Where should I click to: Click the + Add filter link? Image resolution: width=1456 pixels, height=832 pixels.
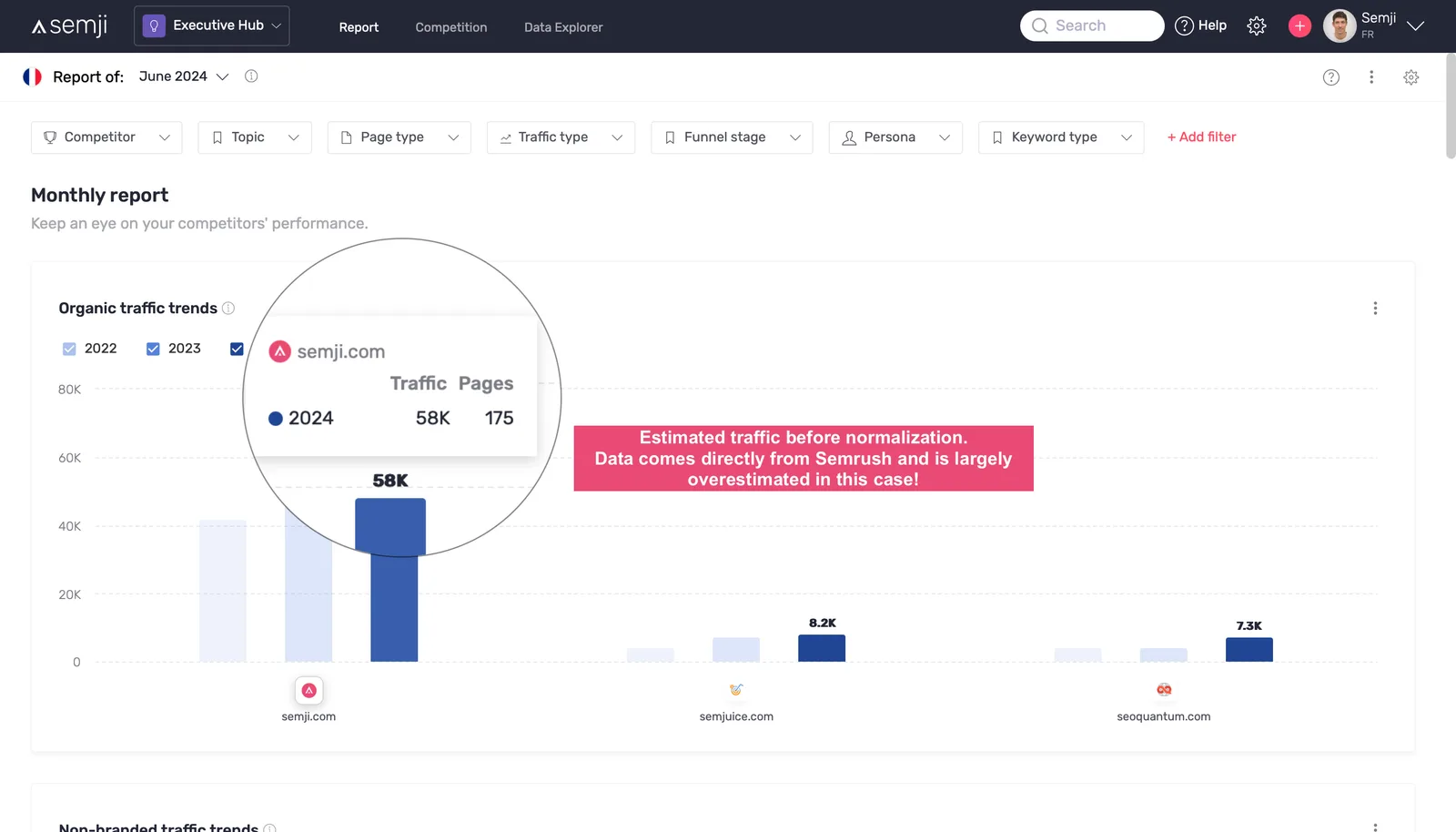(1201, 137)
